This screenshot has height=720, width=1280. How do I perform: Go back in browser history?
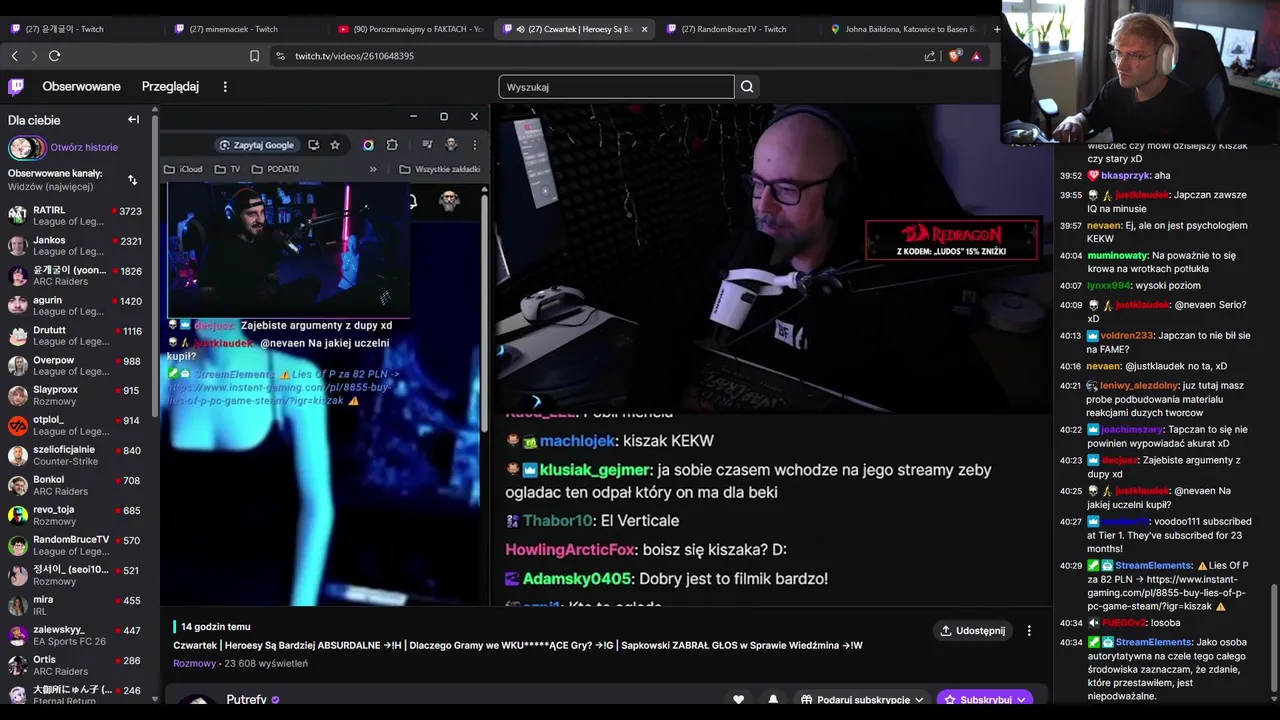(x=14, y=56)
